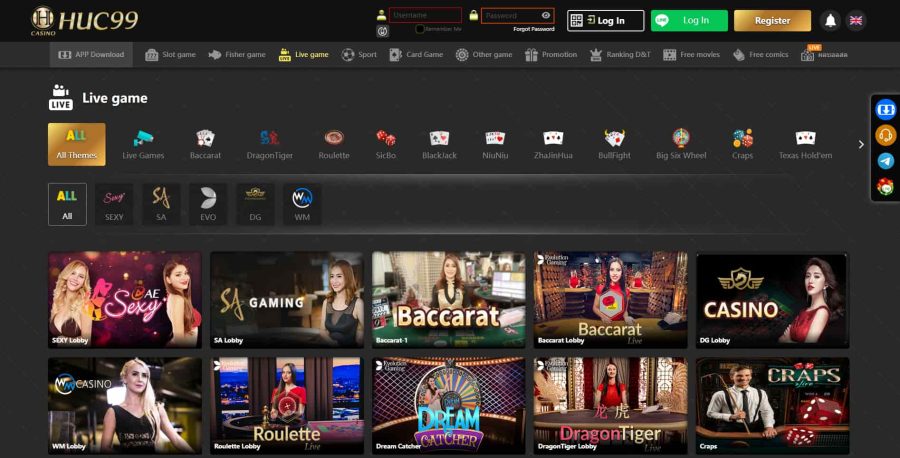Show more themes with right chevron
900x458 pixels.
(x=860, y=145)
